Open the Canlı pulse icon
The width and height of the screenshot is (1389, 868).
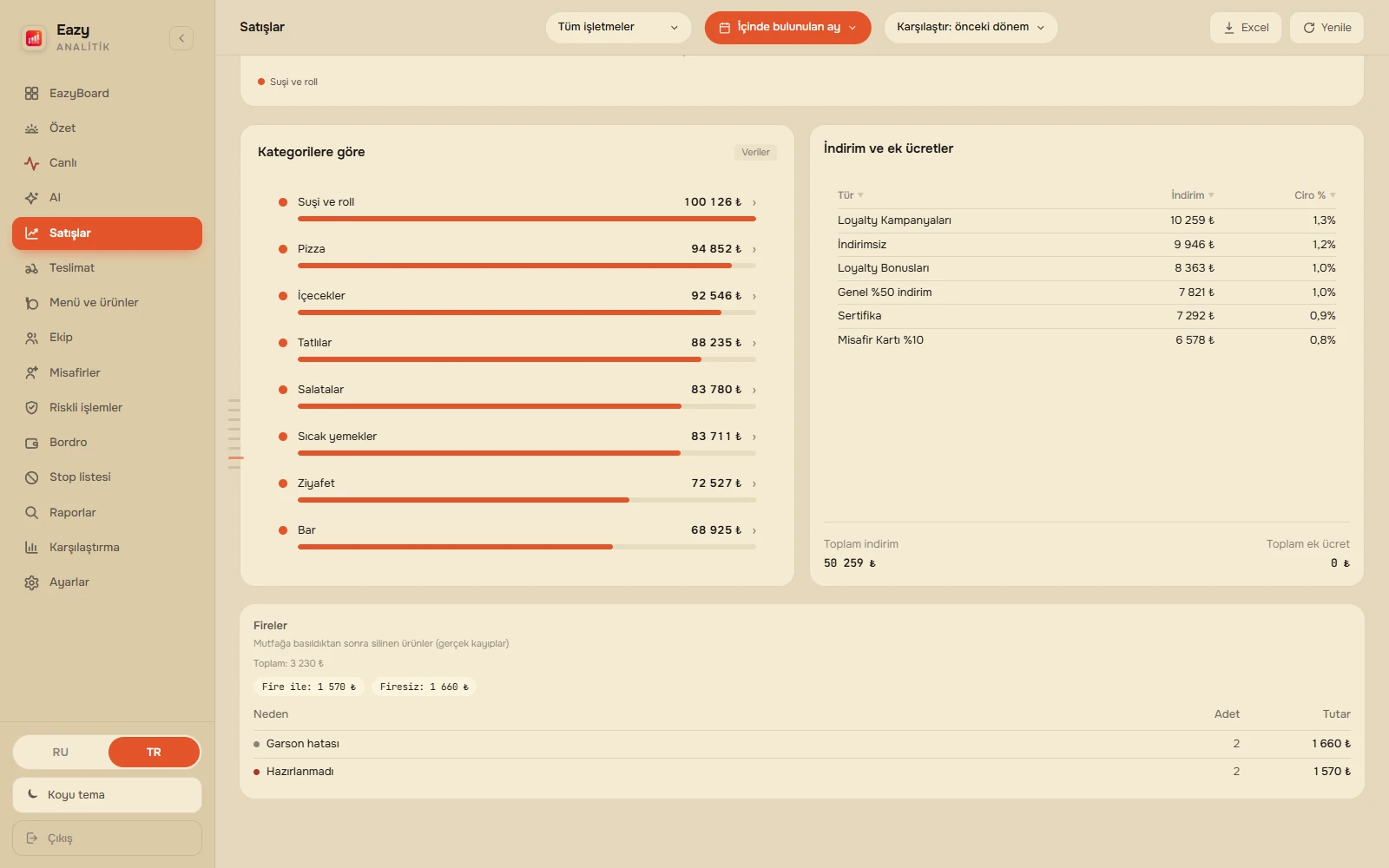click(32, 163)
